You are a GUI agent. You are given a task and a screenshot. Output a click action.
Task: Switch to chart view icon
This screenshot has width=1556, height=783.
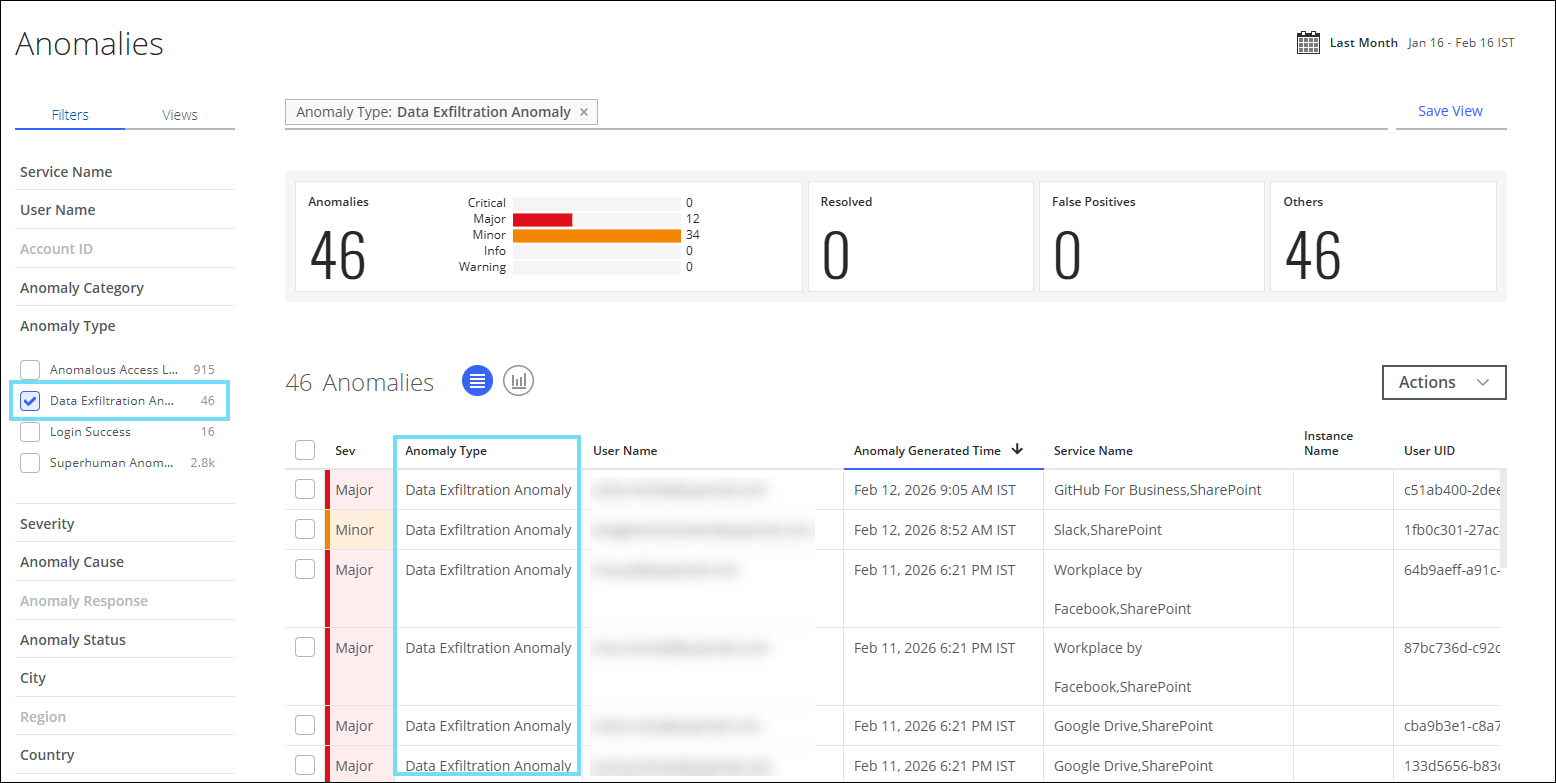tap(518, 381)
